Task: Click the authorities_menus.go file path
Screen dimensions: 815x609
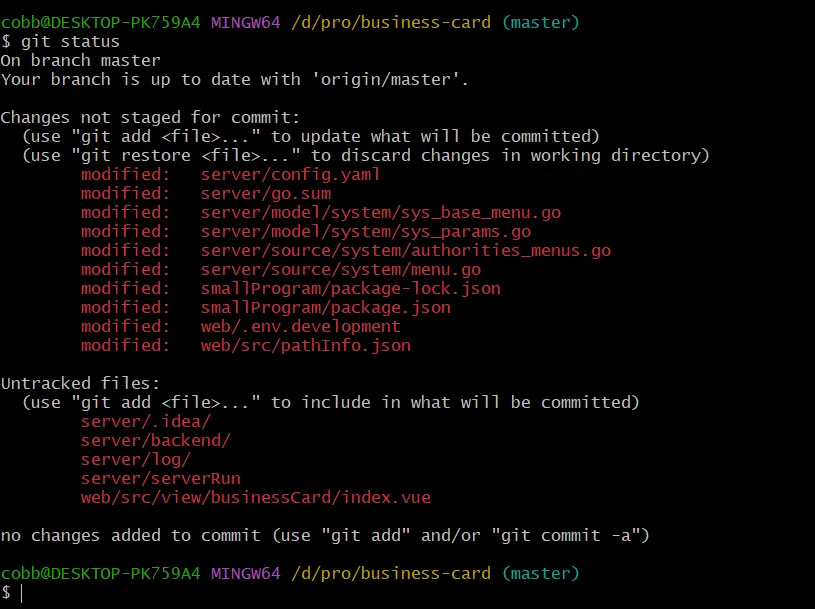Action: pyautogui.click(x=405, y=250)
